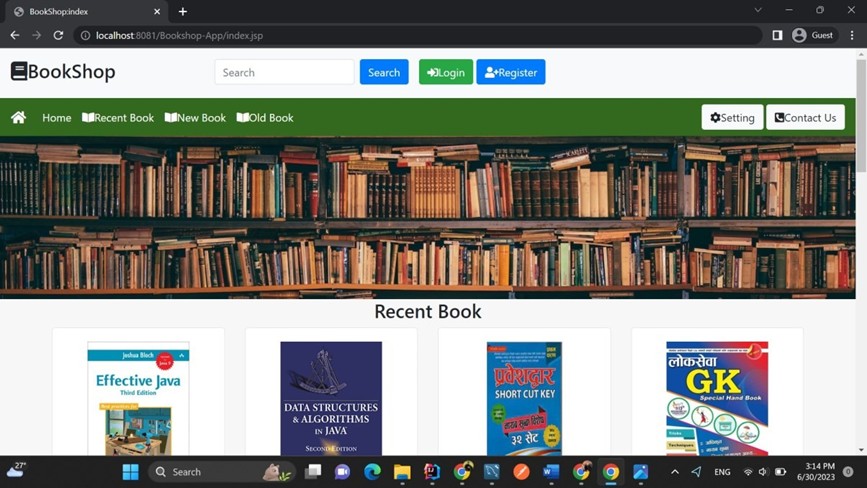
Task: Open a new browser tab
Action: click(182, 11)
